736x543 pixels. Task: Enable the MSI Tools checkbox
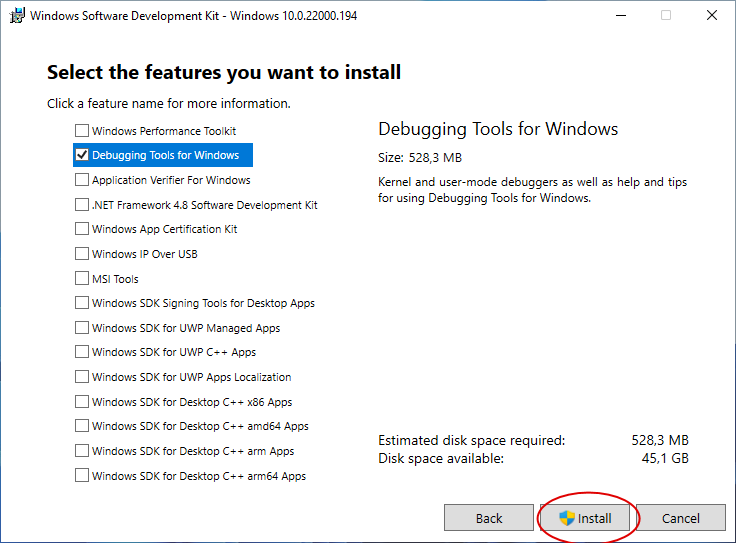[82, 278]
